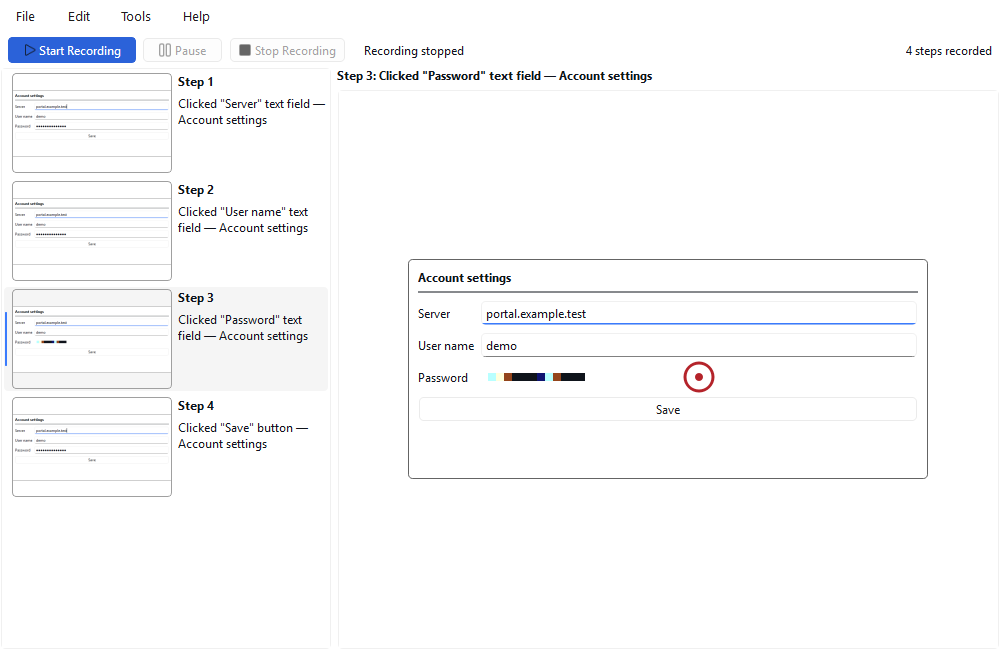
Task: Click the disabled Pause button
Action: point(182,50)
